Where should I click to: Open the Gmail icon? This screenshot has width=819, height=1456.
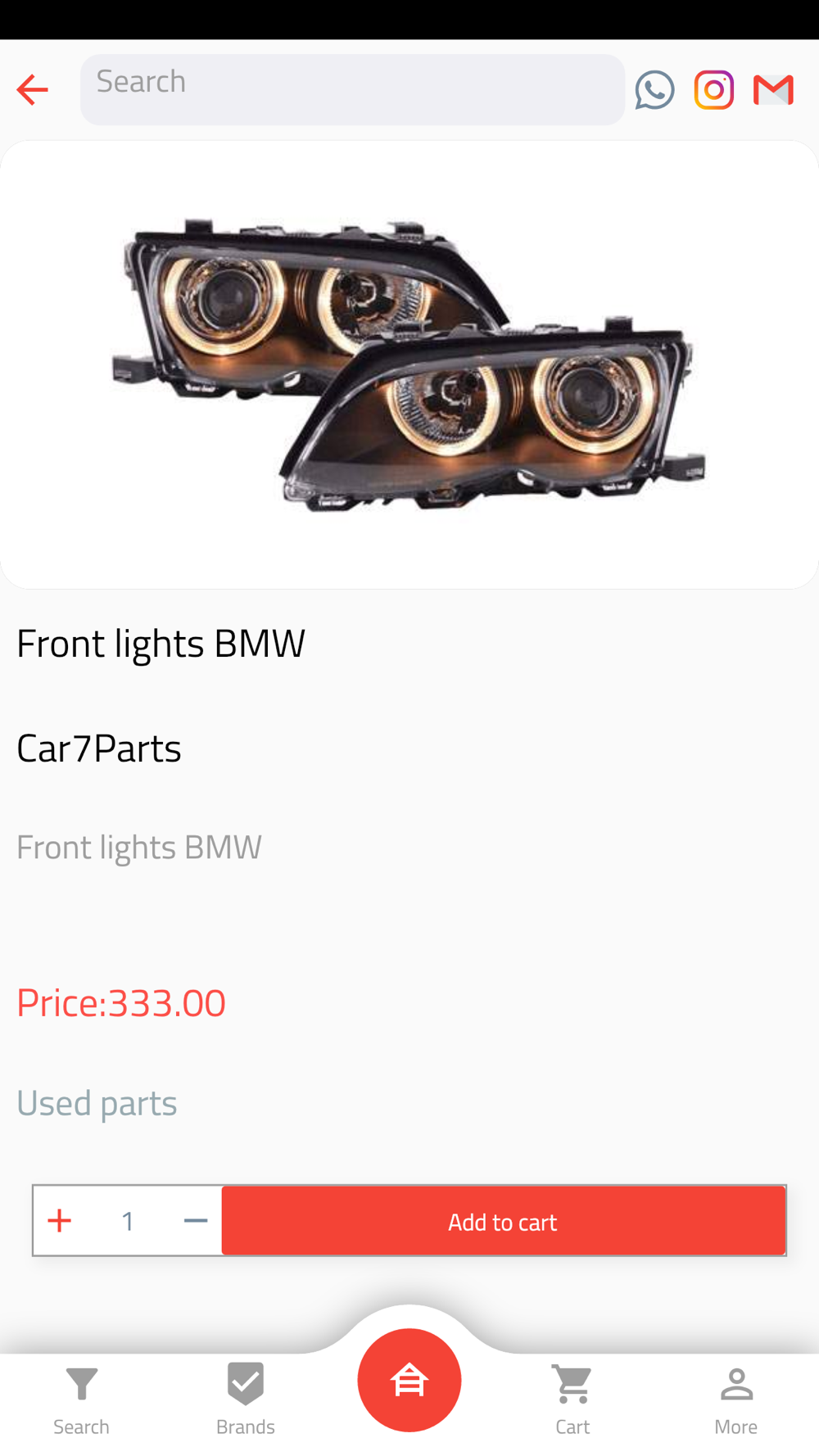[773, 89]
